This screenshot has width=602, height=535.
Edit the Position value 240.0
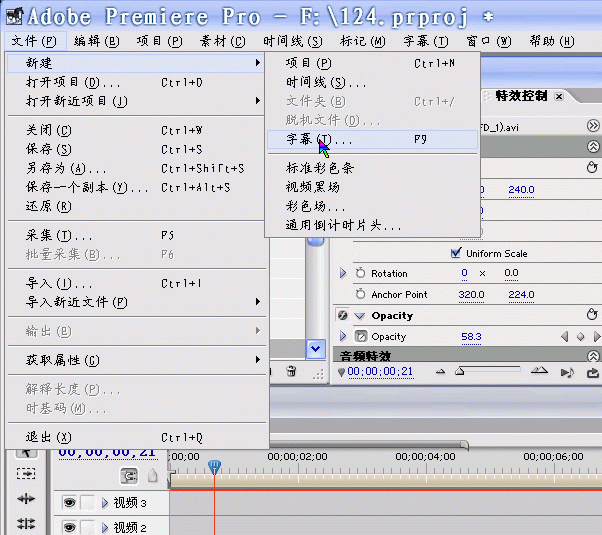pyautogui.click(x=521, y=190)
